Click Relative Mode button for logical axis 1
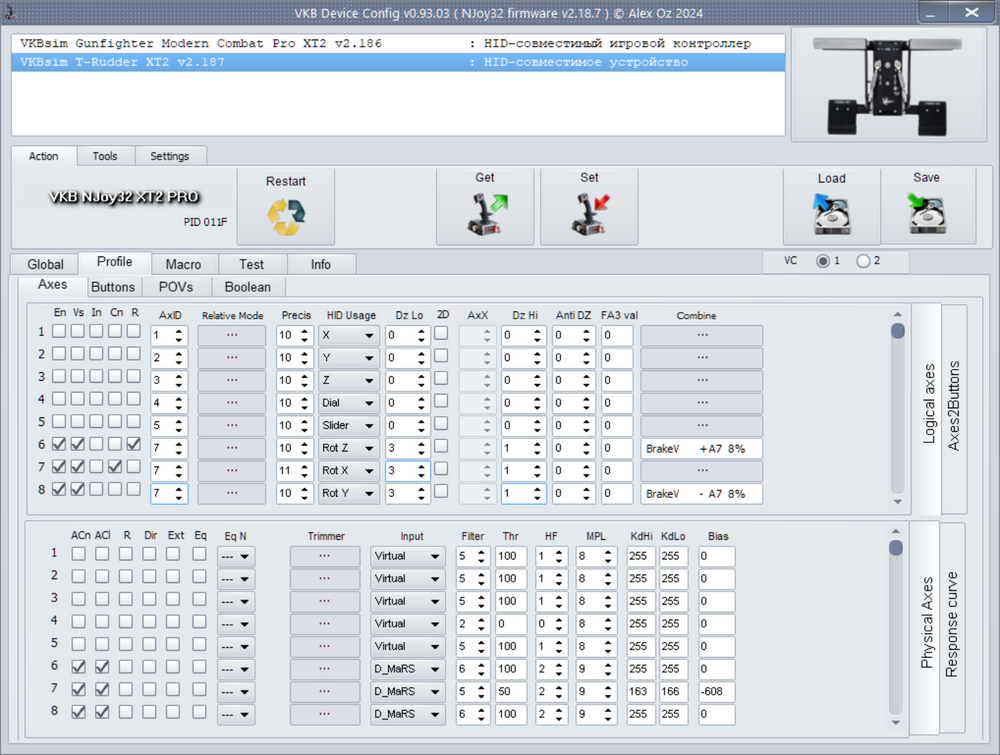Image resolution: width=1000 pixels, height=755 pixels. click(x=232, y=335)
